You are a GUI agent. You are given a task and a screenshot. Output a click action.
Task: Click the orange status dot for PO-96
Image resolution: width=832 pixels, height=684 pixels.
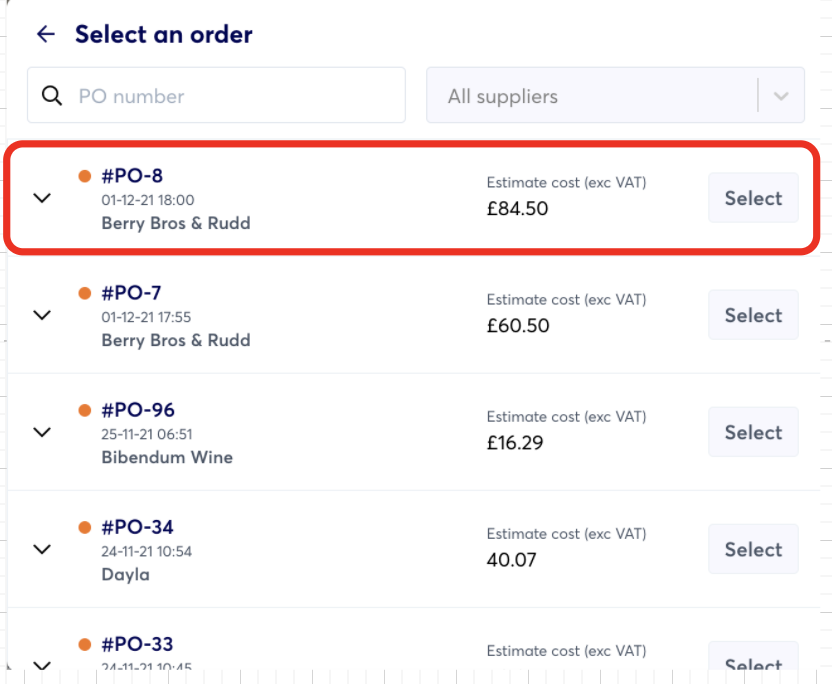tap(85, 410)
